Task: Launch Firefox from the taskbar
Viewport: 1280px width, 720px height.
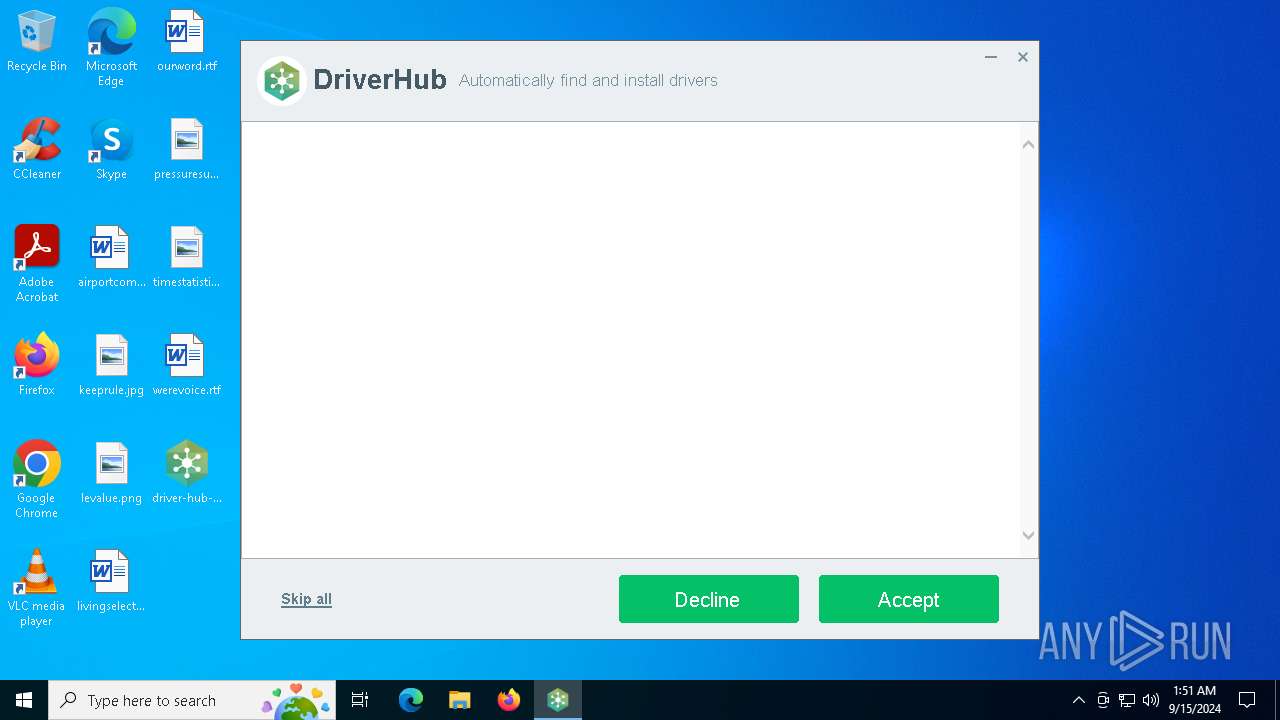Action: tap(509, 700)
